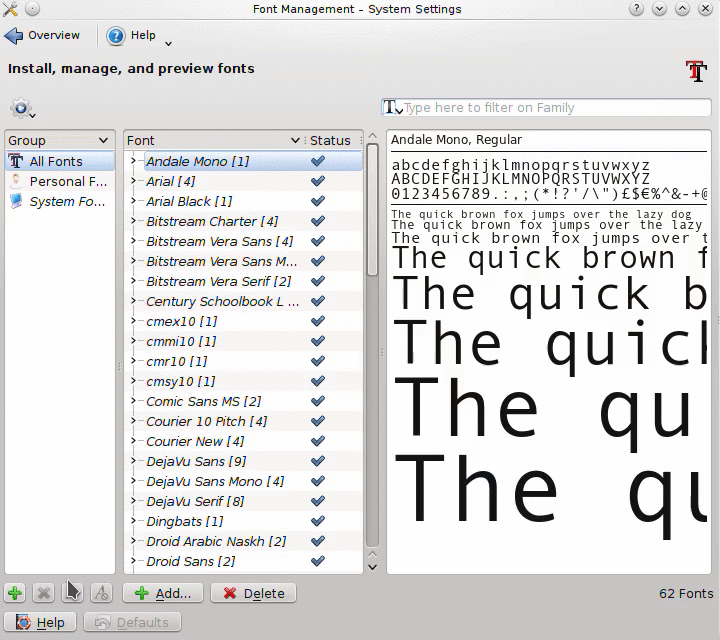Select the System Fonts group
This screenshot has width=720, height=640.
(60, 202)
